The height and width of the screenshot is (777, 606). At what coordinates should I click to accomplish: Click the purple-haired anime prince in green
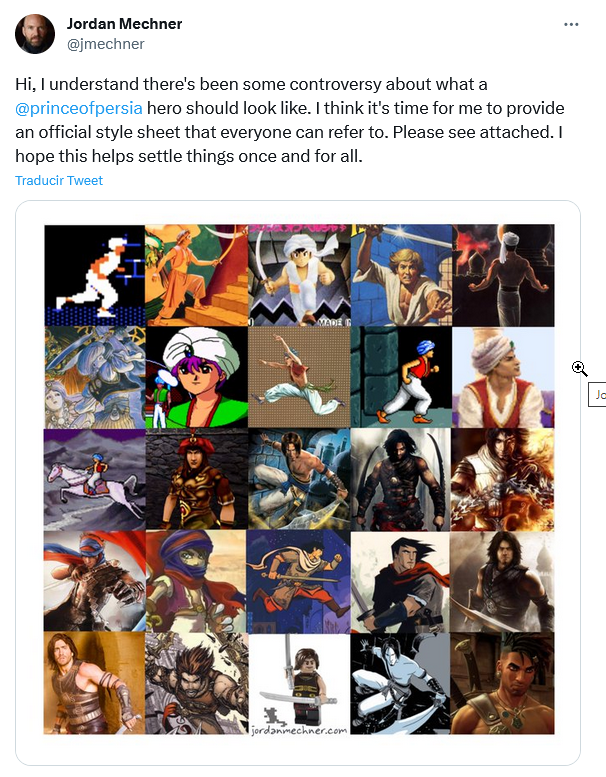tap(197, 377)
